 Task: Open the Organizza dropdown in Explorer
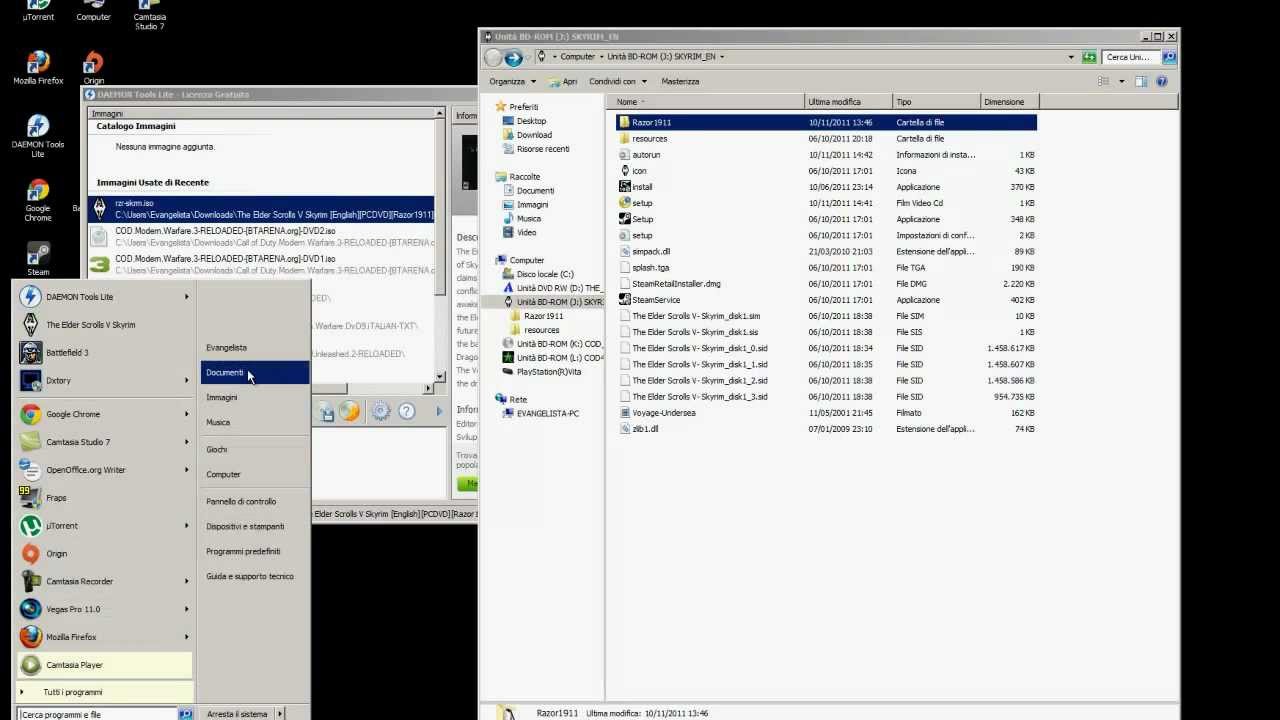(512, 81)
